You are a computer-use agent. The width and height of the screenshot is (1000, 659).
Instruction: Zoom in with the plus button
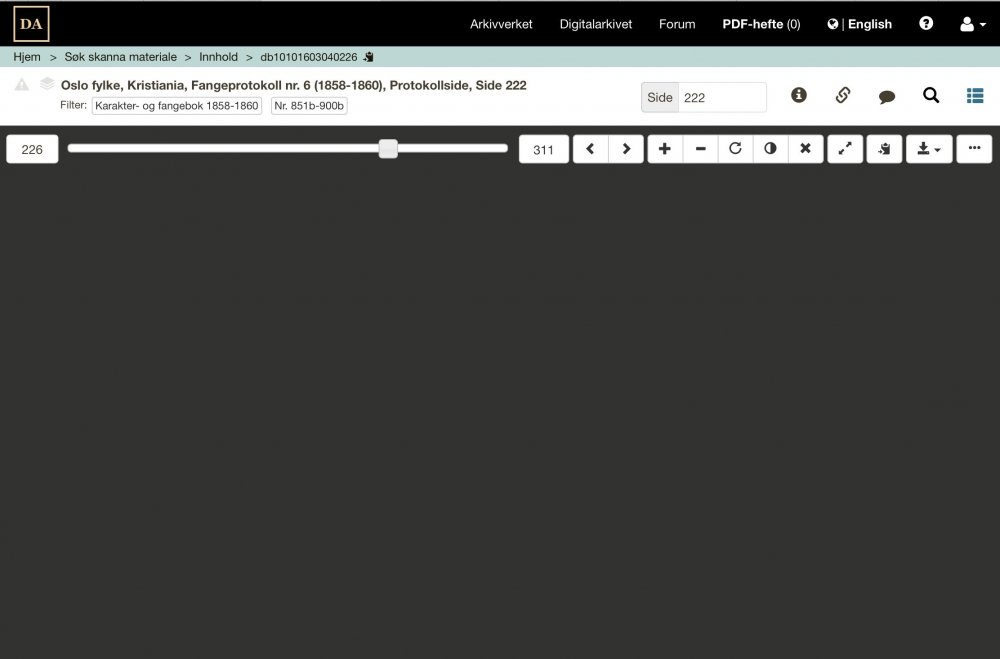[665, 149]
